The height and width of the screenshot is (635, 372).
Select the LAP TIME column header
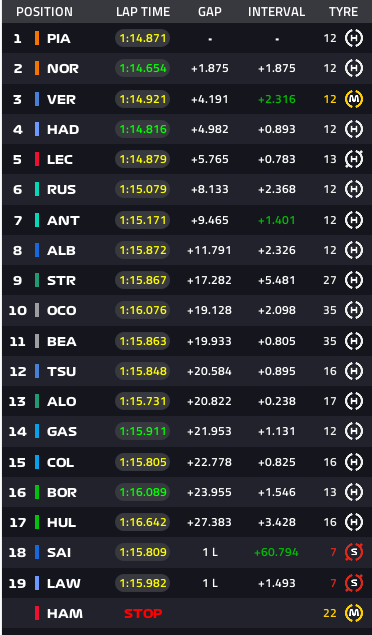(x=143, y=12)
